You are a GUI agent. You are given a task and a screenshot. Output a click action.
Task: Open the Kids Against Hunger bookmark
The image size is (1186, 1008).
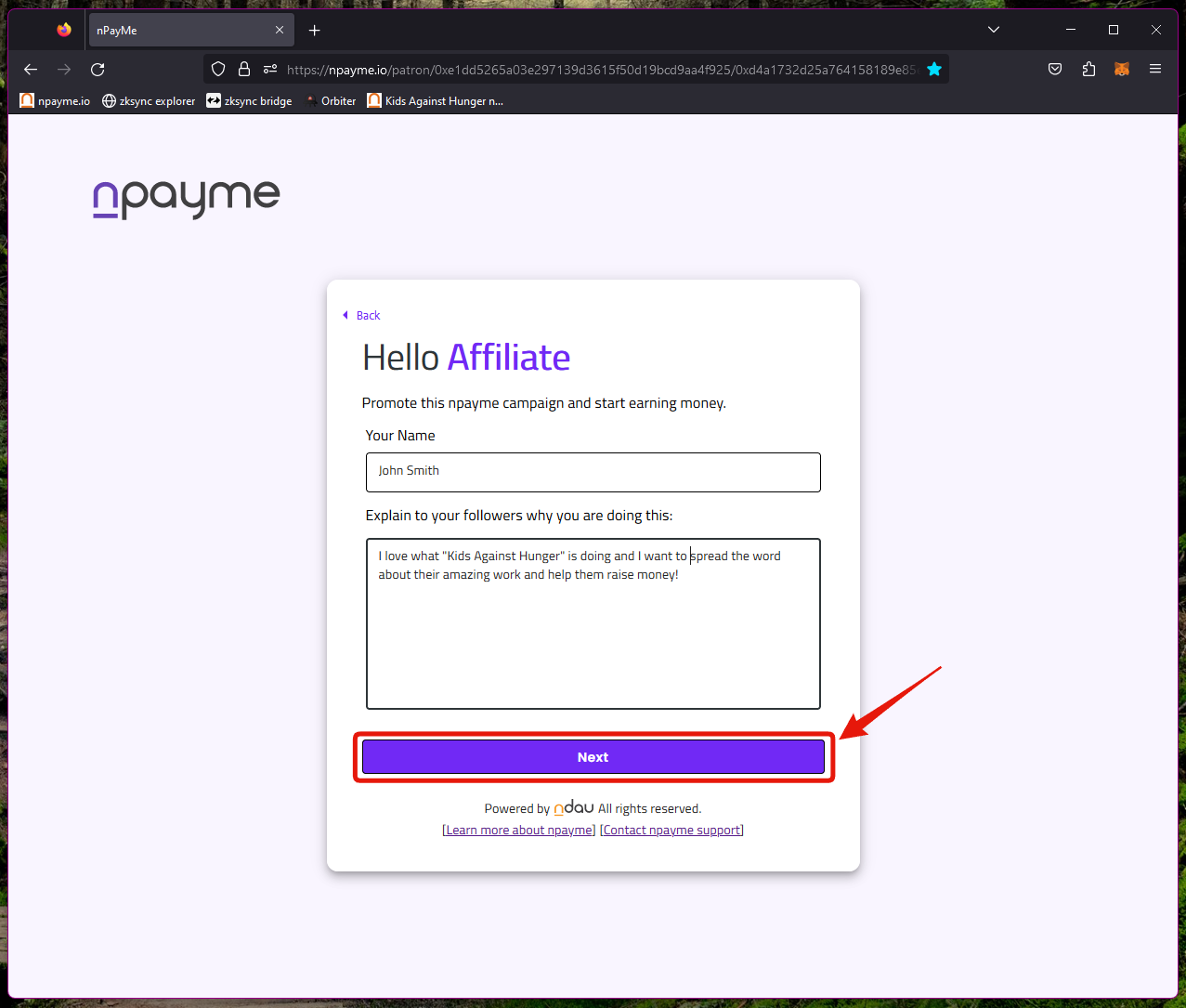point(436,100)
